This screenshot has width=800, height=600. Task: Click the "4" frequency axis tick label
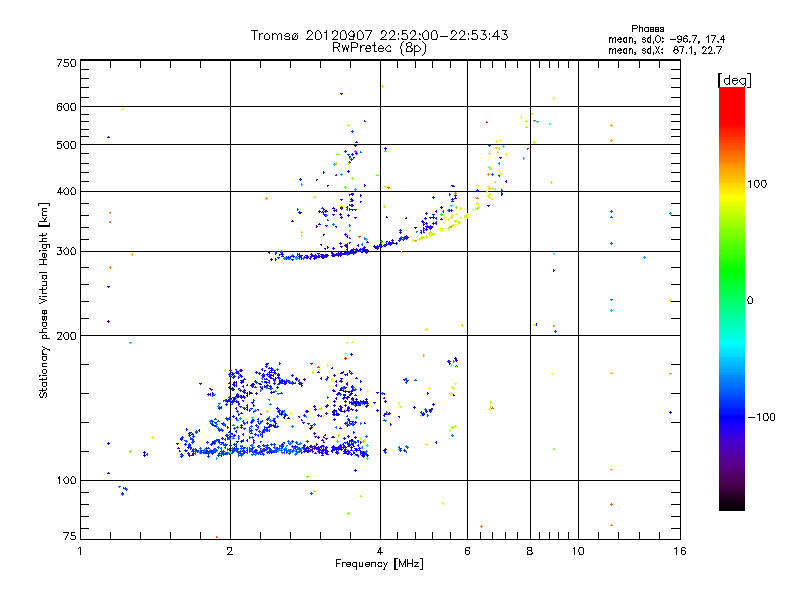click(380, 551)
